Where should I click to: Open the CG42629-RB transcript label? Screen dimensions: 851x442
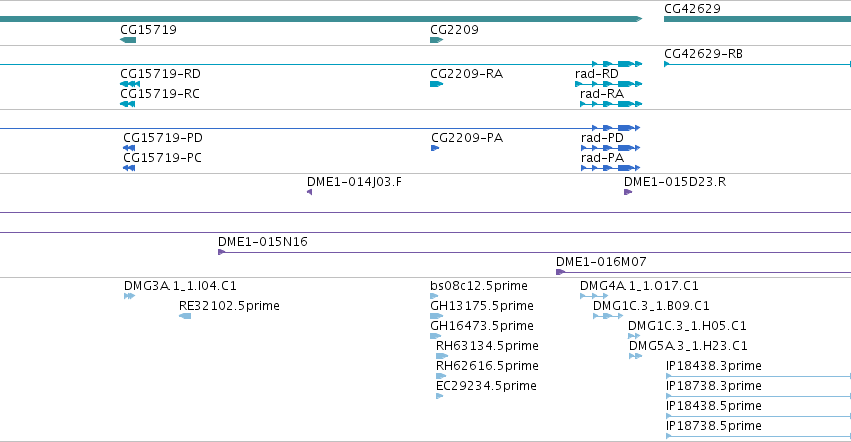click(703, 54)
